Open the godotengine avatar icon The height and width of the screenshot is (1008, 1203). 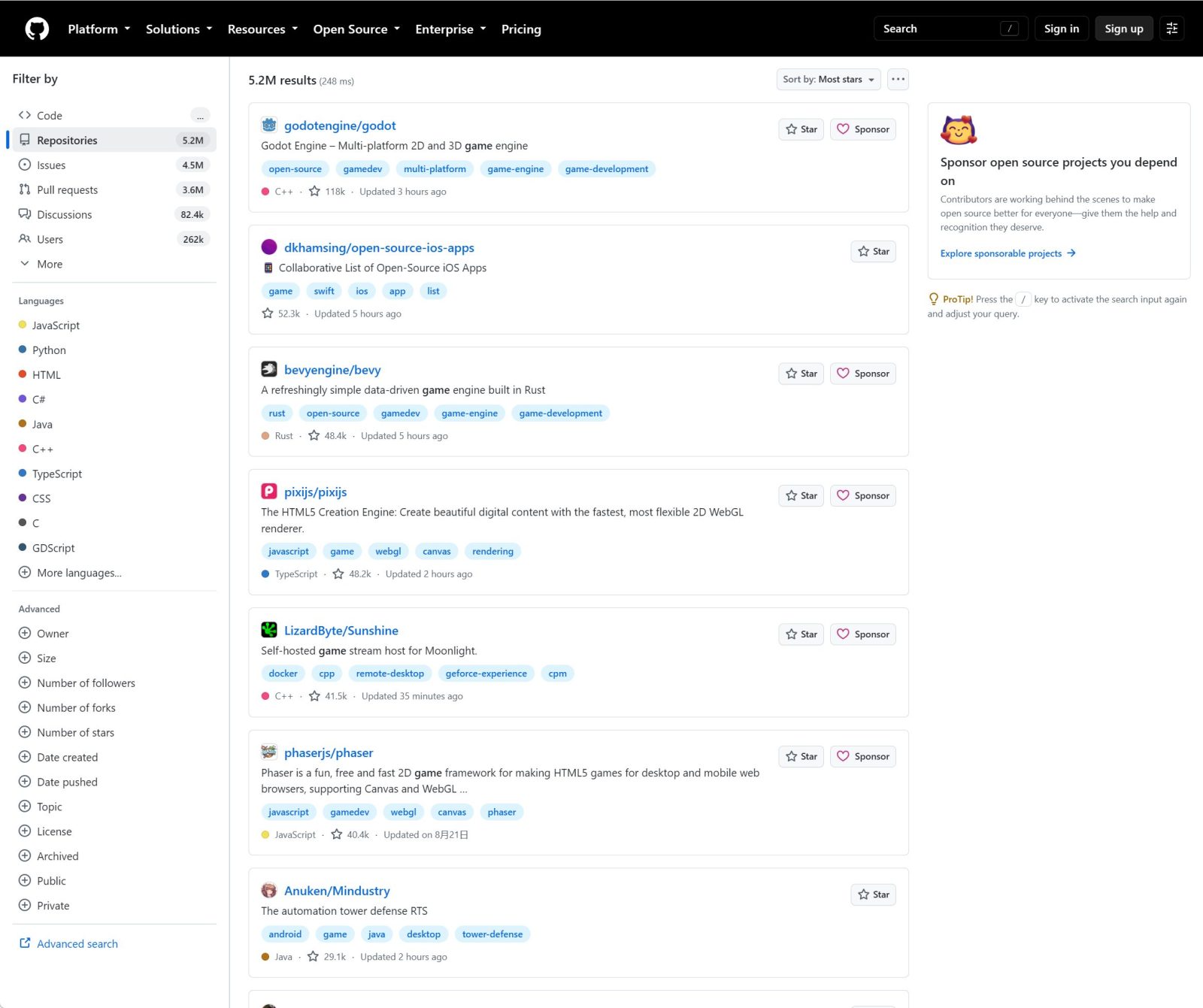pyautogui.click(x=269, y=126)
